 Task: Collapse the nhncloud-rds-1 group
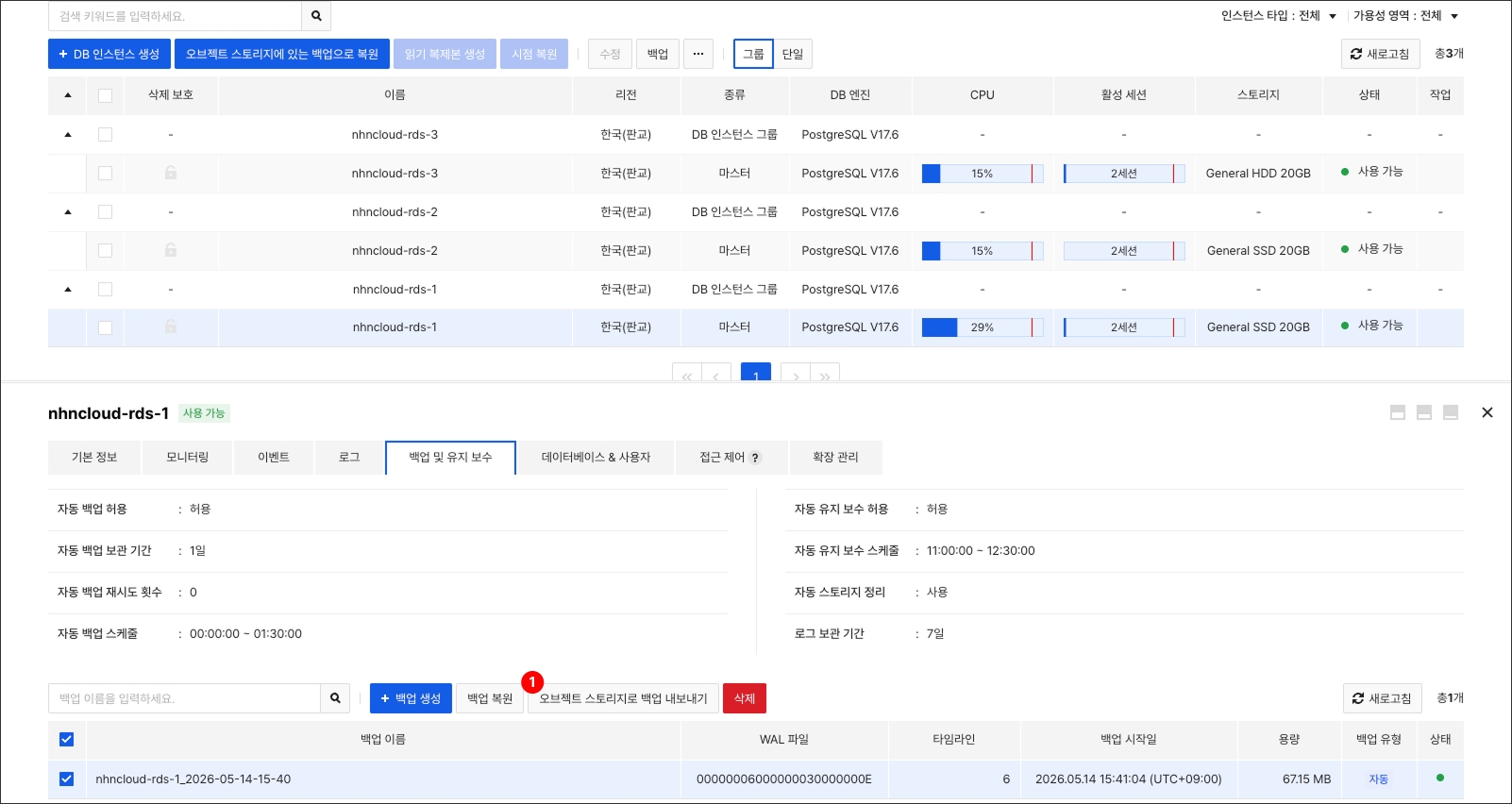(68, 289)
